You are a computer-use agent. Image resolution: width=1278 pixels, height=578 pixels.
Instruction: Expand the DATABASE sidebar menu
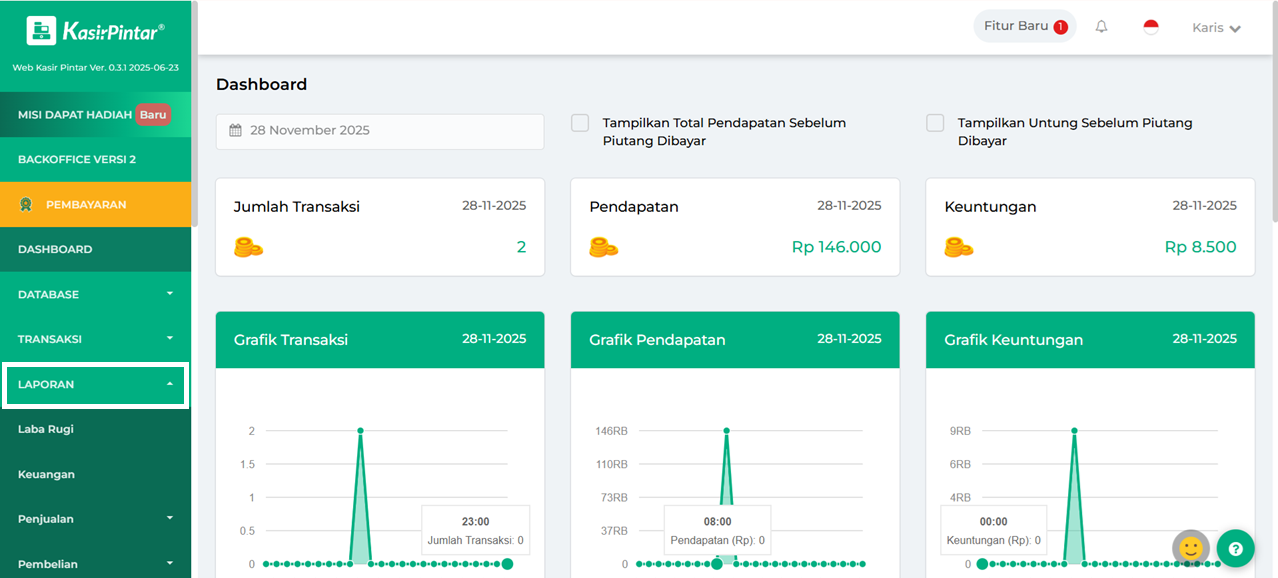95,294
